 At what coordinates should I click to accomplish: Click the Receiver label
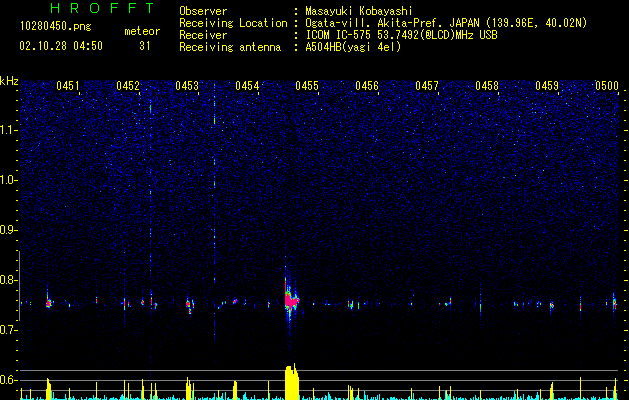203,35
